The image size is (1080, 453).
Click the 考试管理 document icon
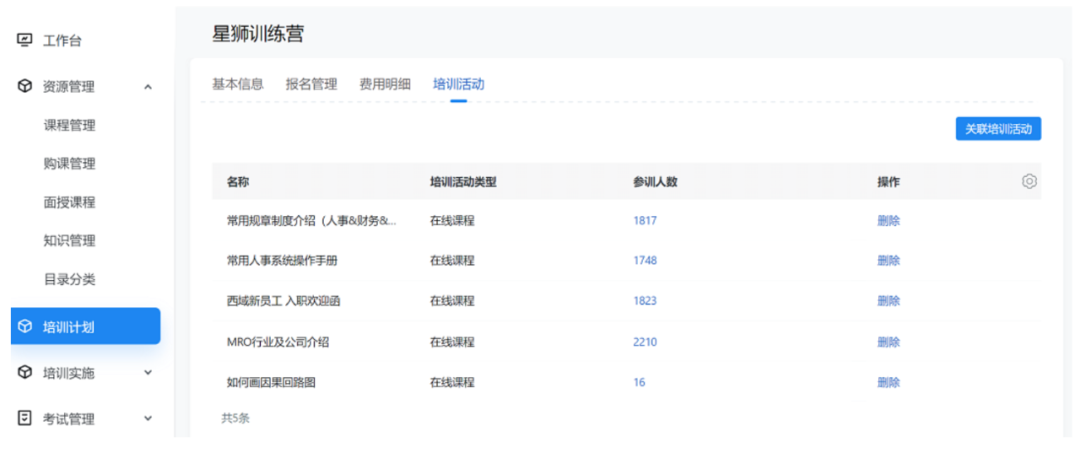click(25, 419)
